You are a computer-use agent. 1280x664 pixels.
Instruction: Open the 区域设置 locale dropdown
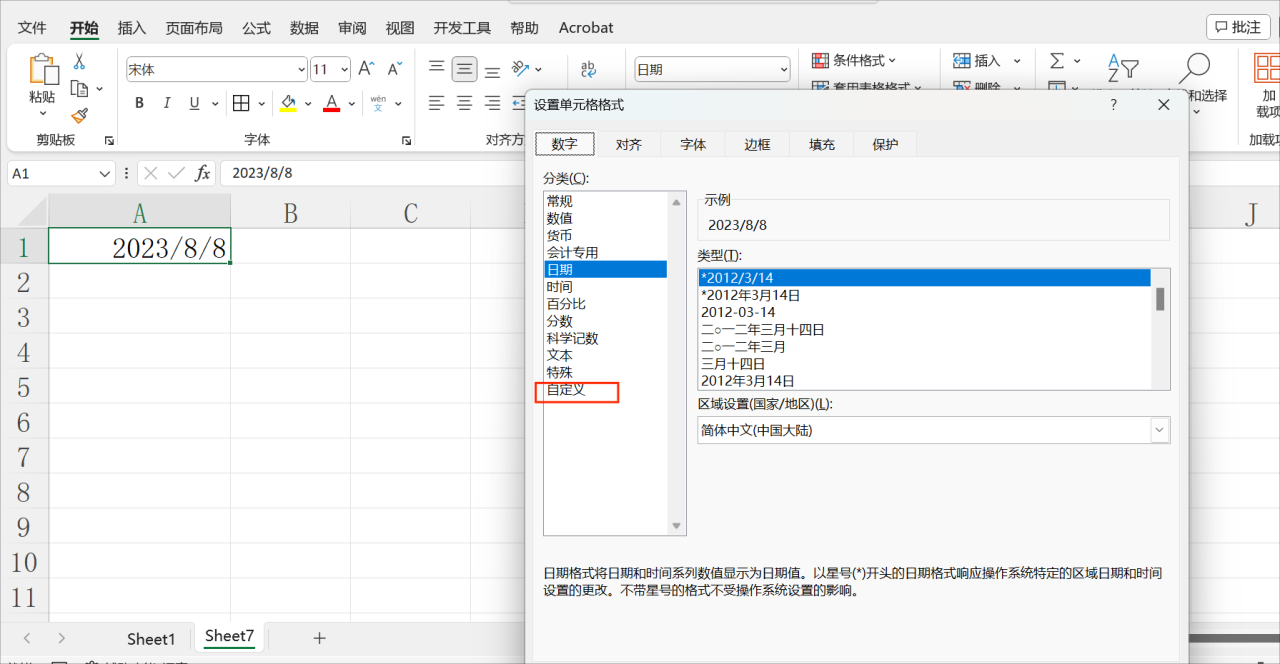1160,430
